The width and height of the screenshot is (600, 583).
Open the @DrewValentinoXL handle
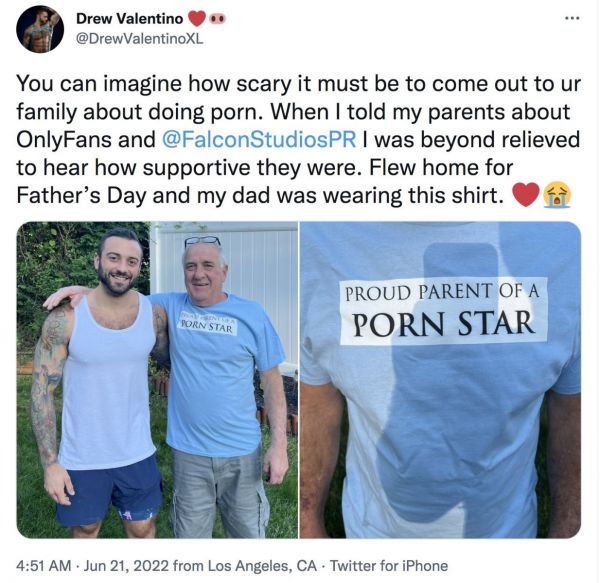click(x=140, y=39)
